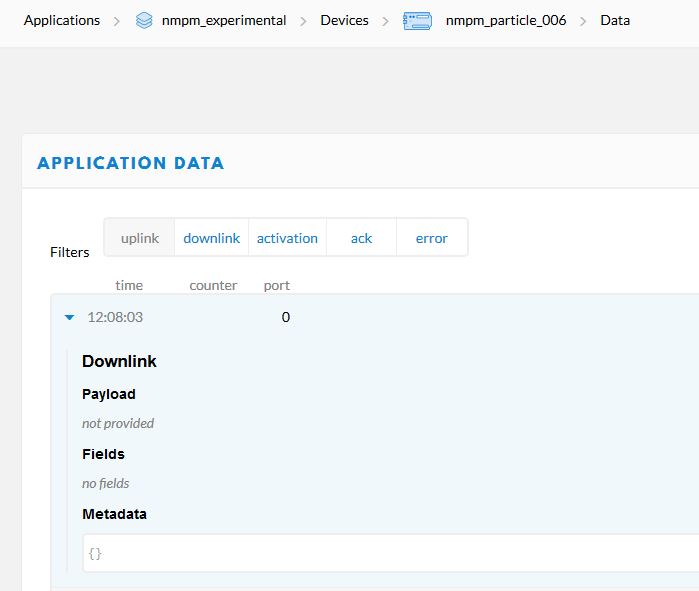Go to the Devices breadcrumb

point(344,21)
